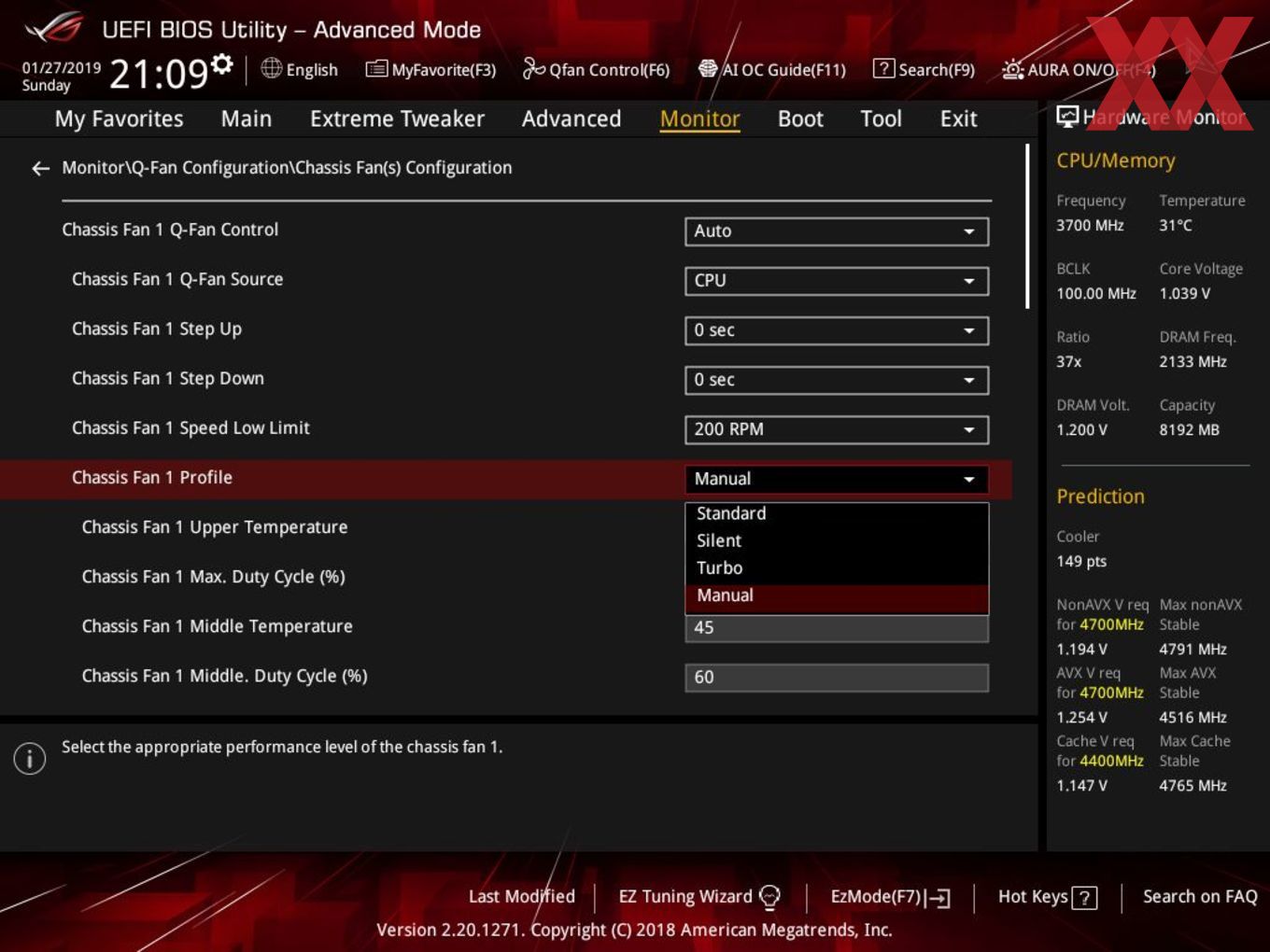Click the settings list vertical scrollbar
This screenshot has height=952, width=1270.
pos(1028,226)
